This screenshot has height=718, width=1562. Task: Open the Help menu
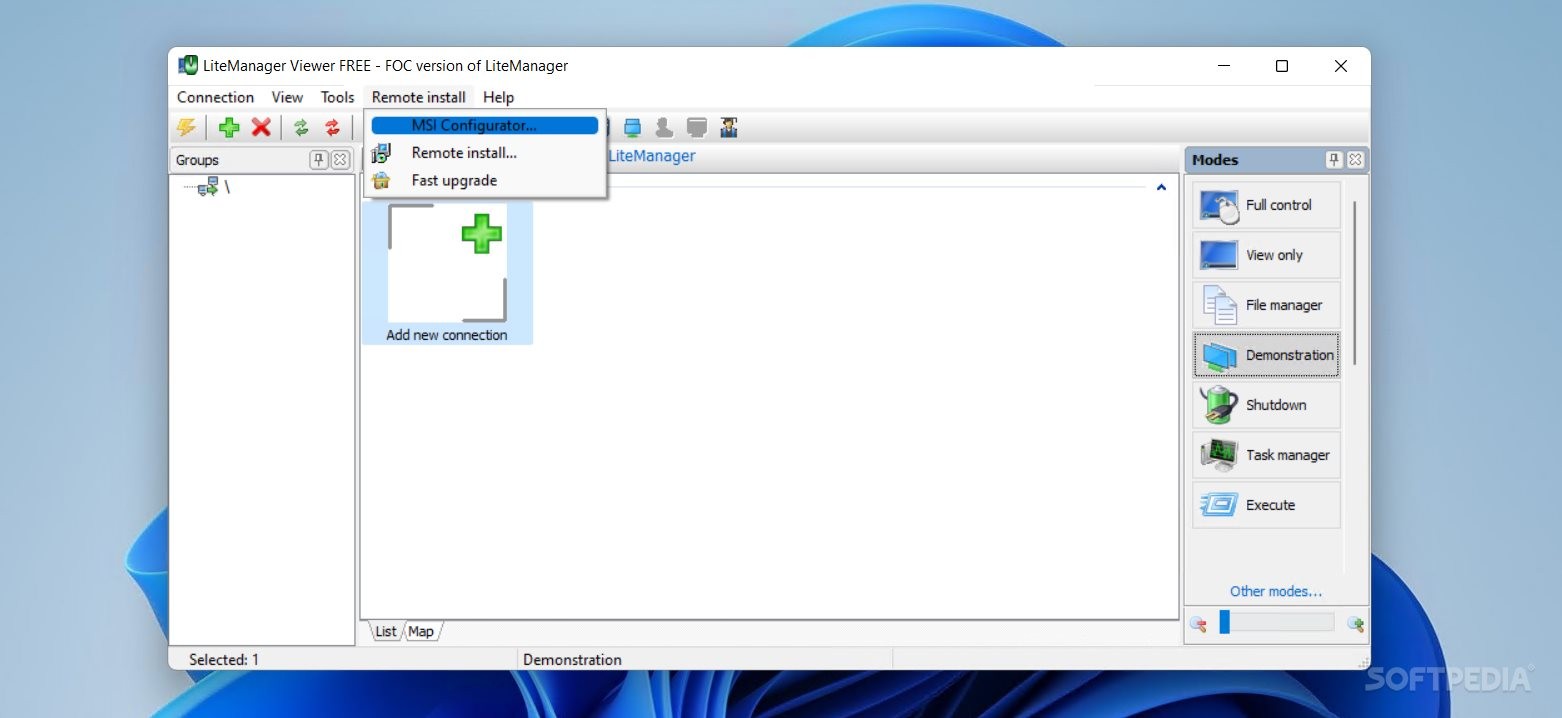tap(498, 97)
